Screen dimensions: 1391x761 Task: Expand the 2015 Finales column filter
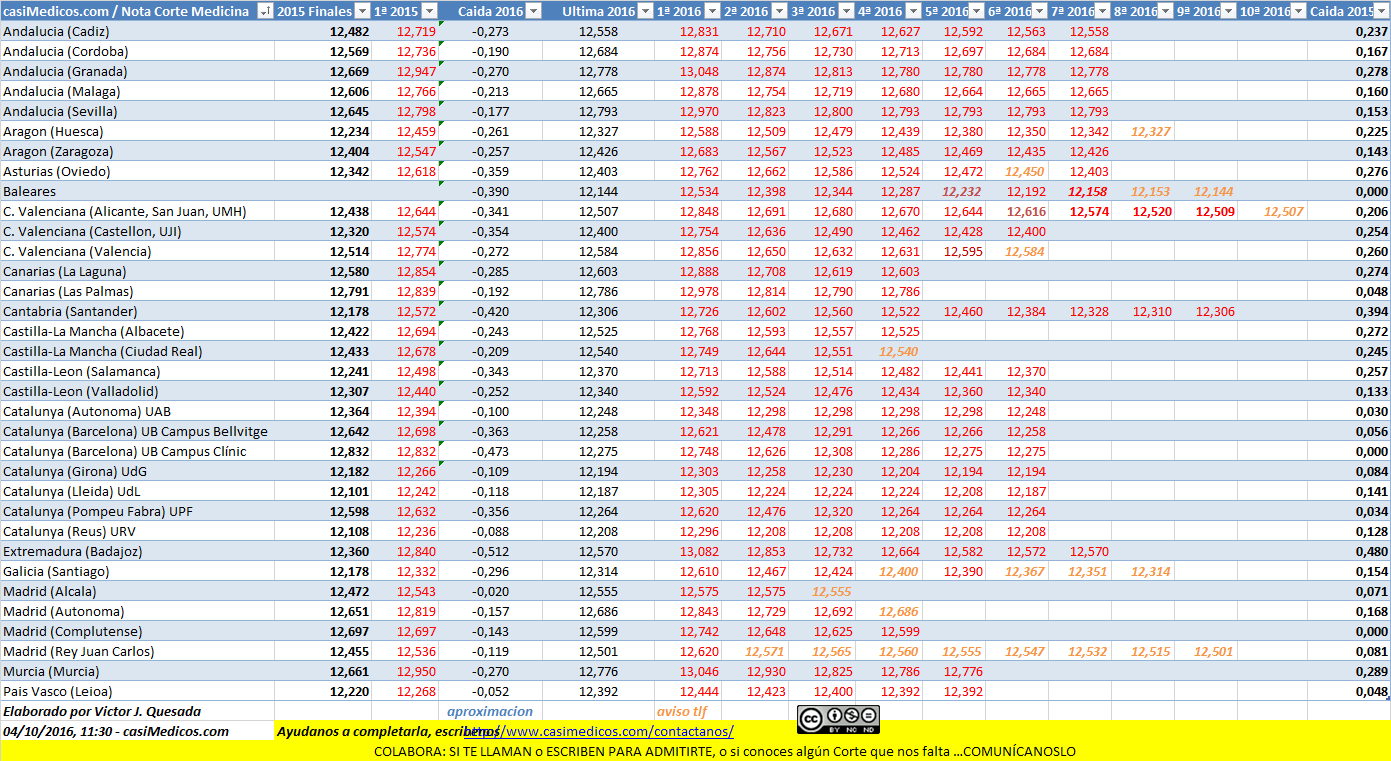[x=362, y=11]
